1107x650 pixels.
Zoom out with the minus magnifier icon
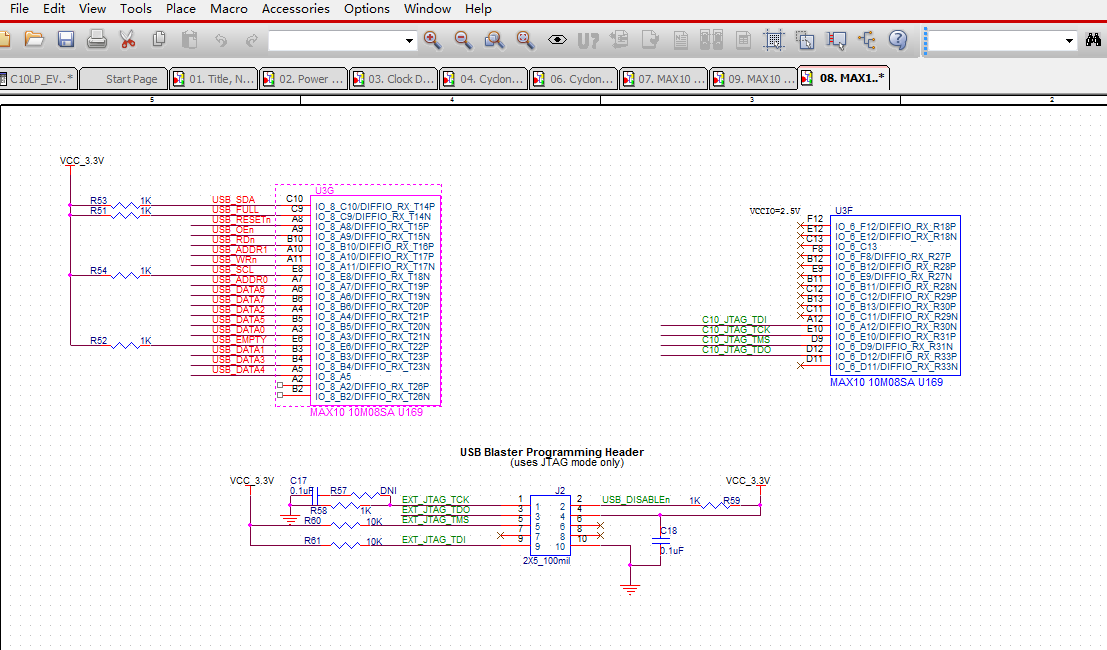(x=463, y=40)
